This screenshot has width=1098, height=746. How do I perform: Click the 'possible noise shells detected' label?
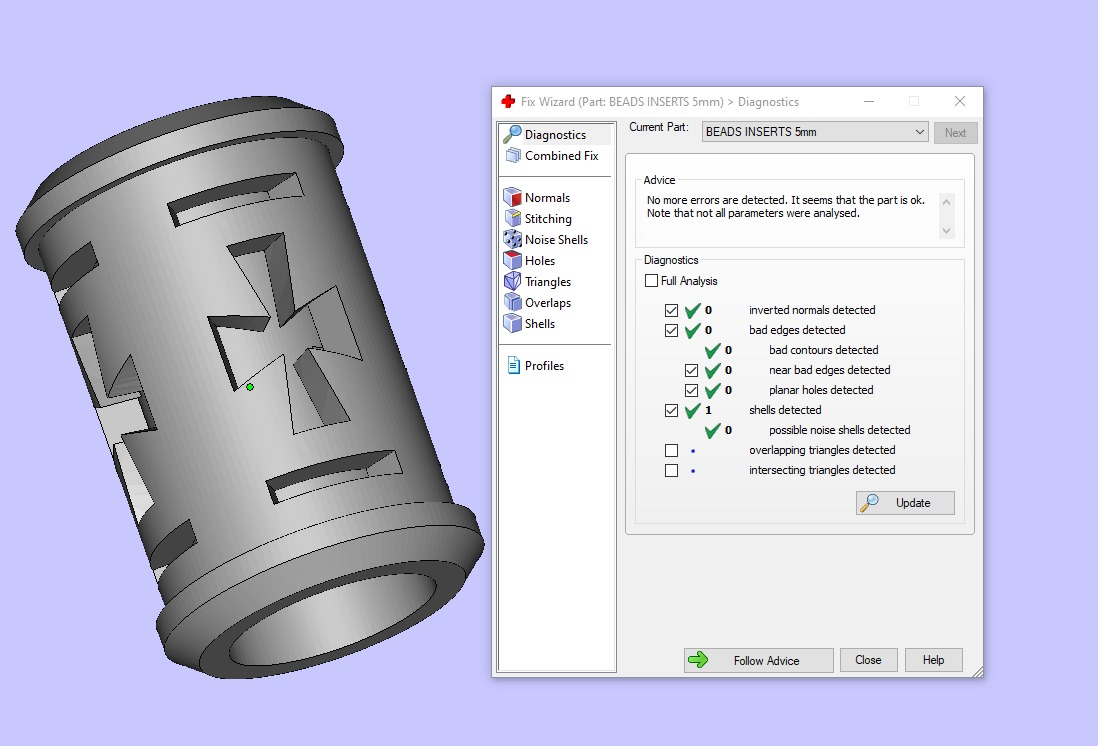(x=840, y=430)
